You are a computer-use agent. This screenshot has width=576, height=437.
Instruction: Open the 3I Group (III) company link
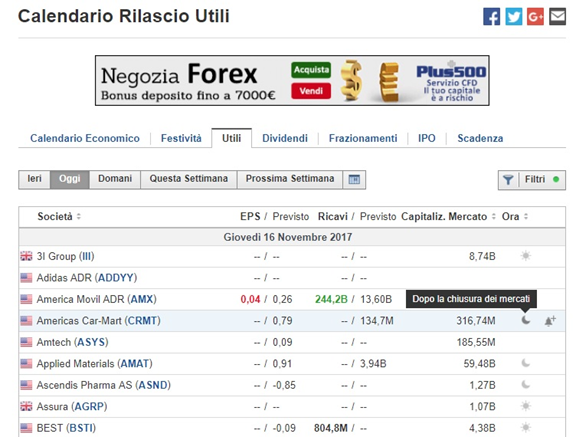tap(65, 256)
